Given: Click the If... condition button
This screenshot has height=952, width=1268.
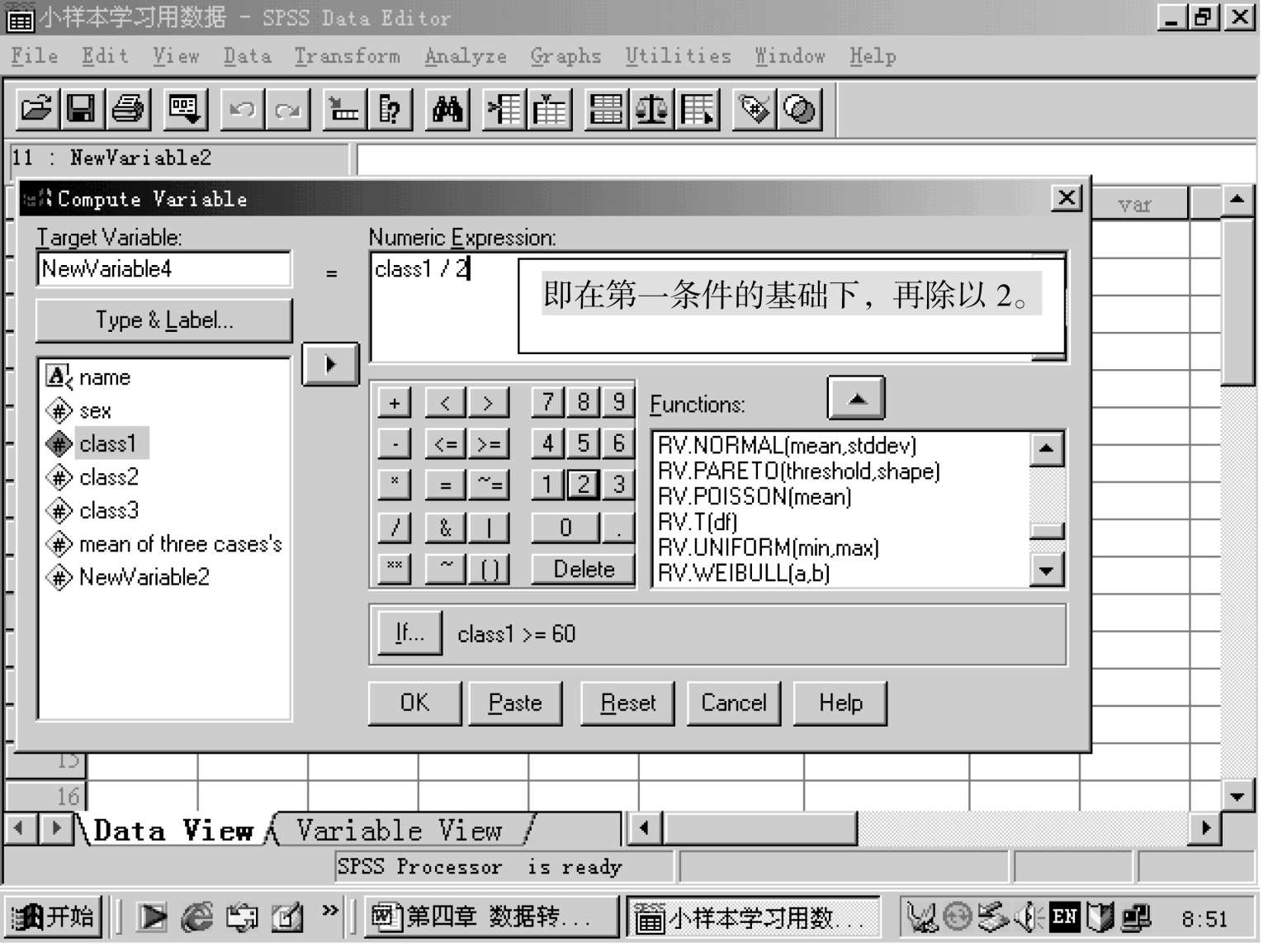Looking at the screenshot, I should coord(409,633).
